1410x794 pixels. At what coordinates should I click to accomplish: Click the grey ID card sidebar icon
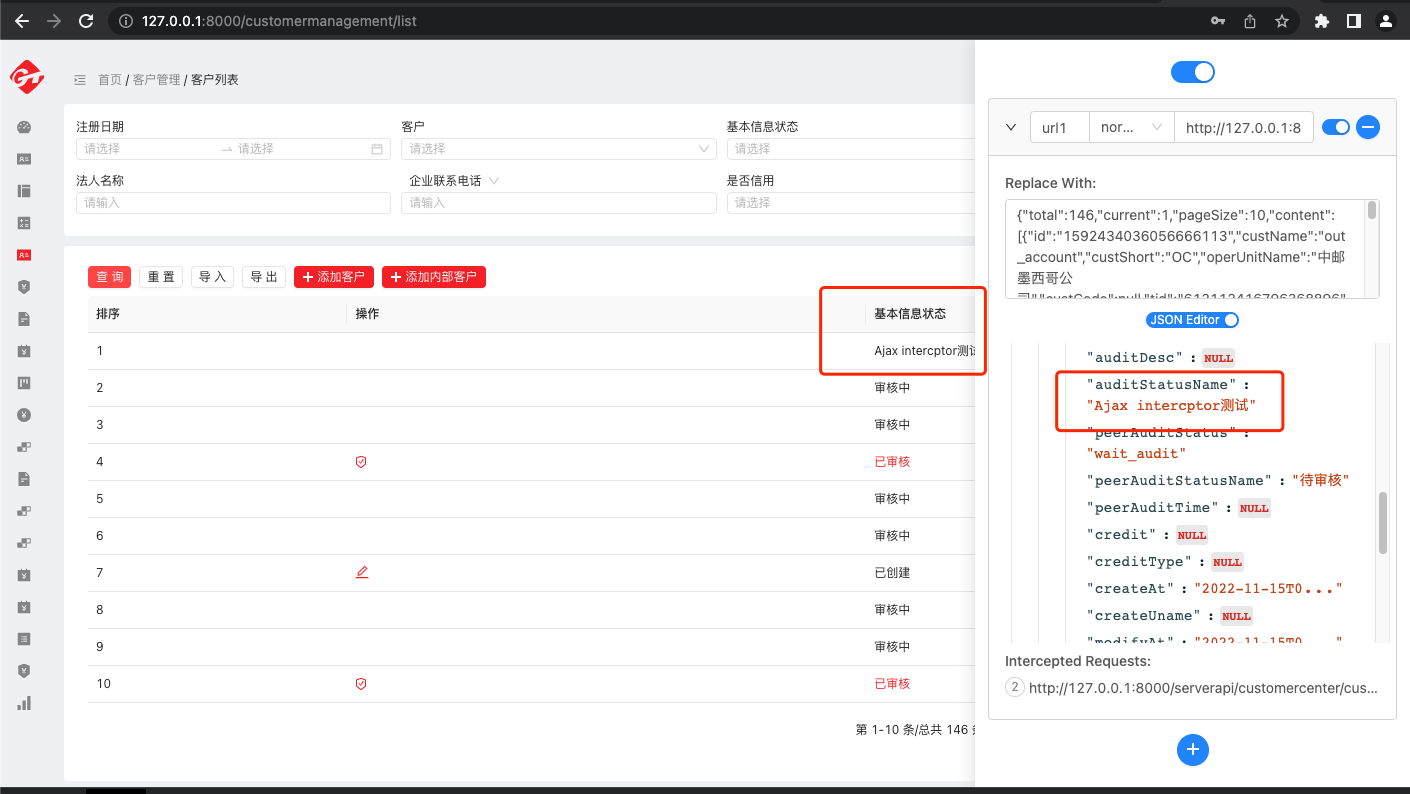24,159
